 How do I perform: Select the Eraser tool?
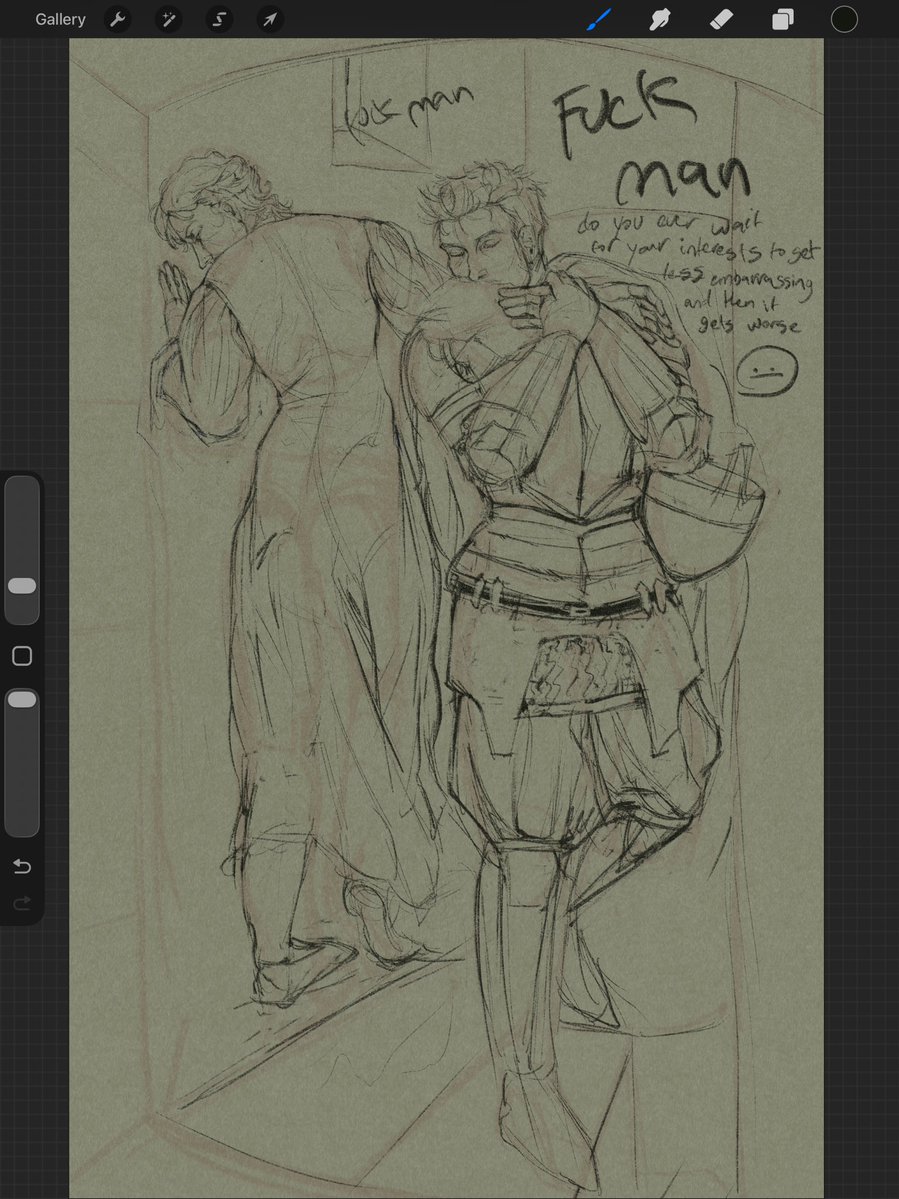(721, 20)
